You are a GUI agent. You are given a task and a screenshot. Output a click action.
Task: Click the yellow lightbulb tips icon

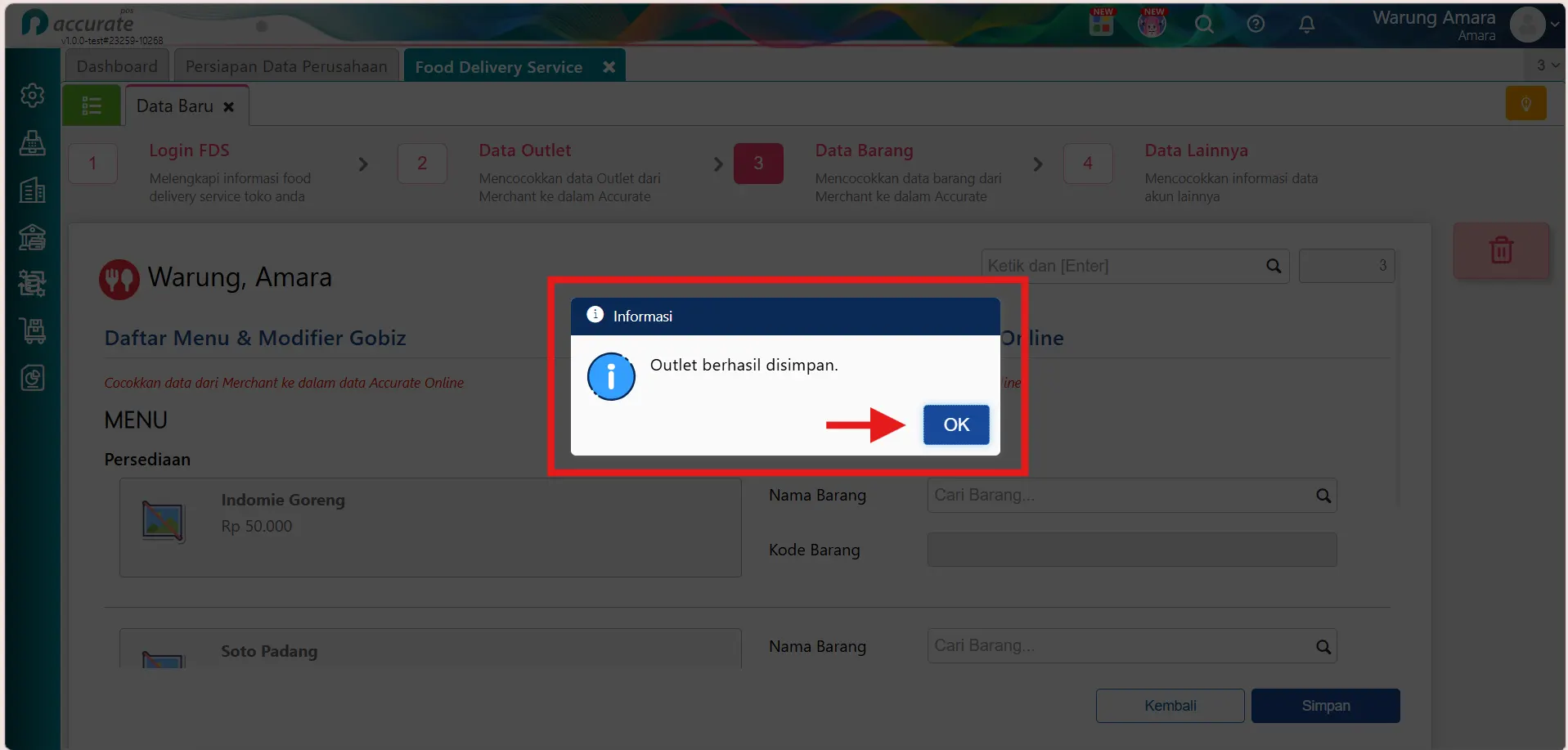(x=1525, y=104)
